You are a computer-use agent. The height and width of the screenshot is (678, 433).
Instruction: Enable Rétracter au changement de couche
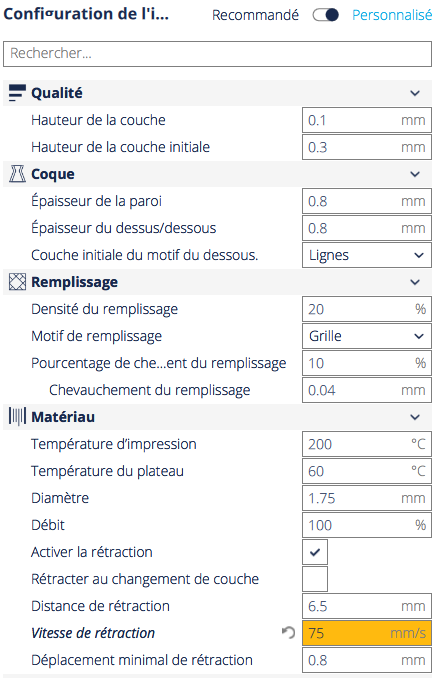point(315,579)
